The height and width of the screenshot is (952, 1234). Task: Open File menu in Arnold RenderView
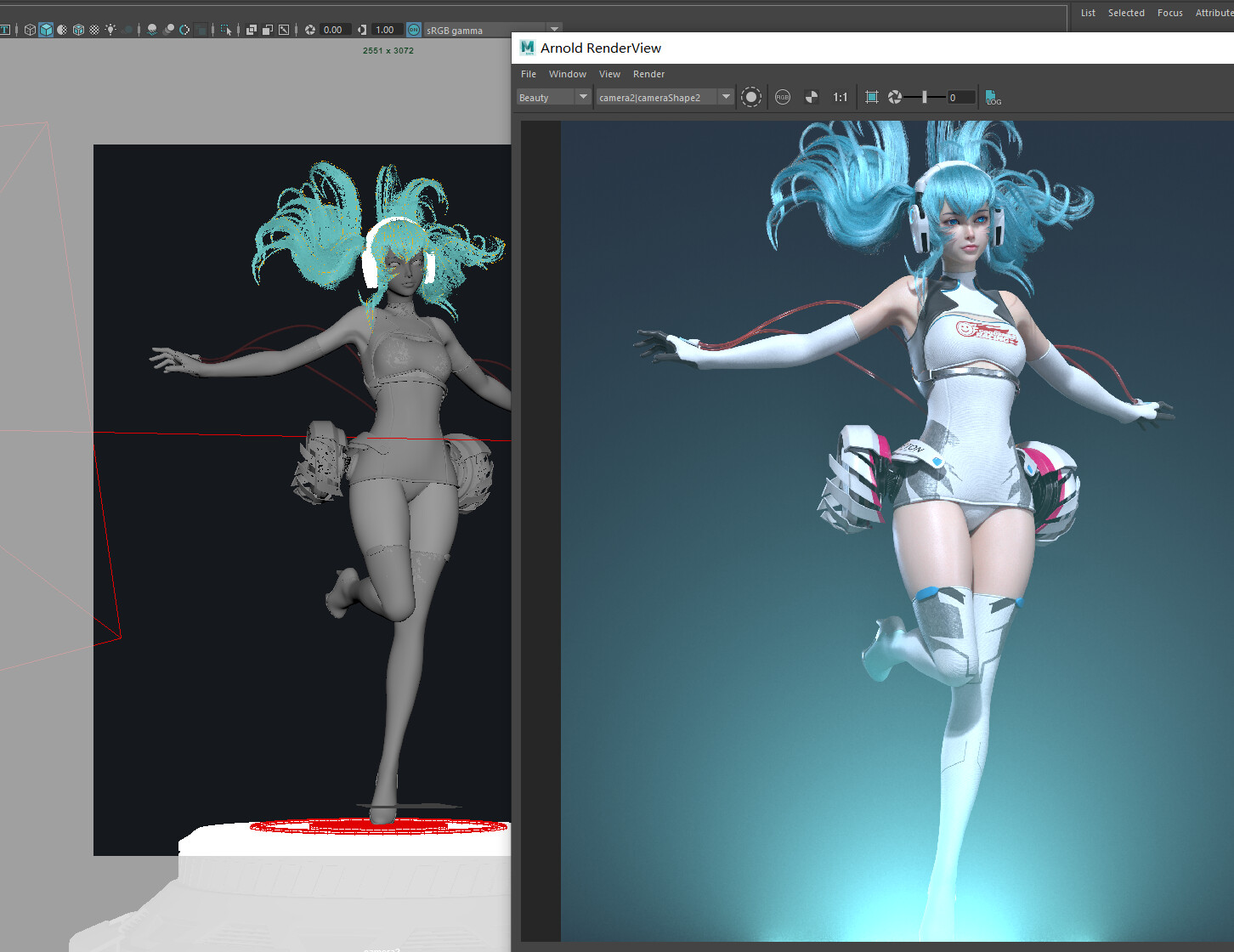pyautogui.click(x=529, y=74)
